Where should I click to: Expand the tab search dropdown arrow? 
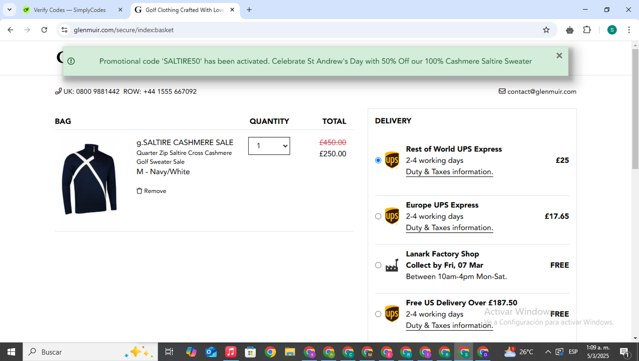tap(9, 10)
